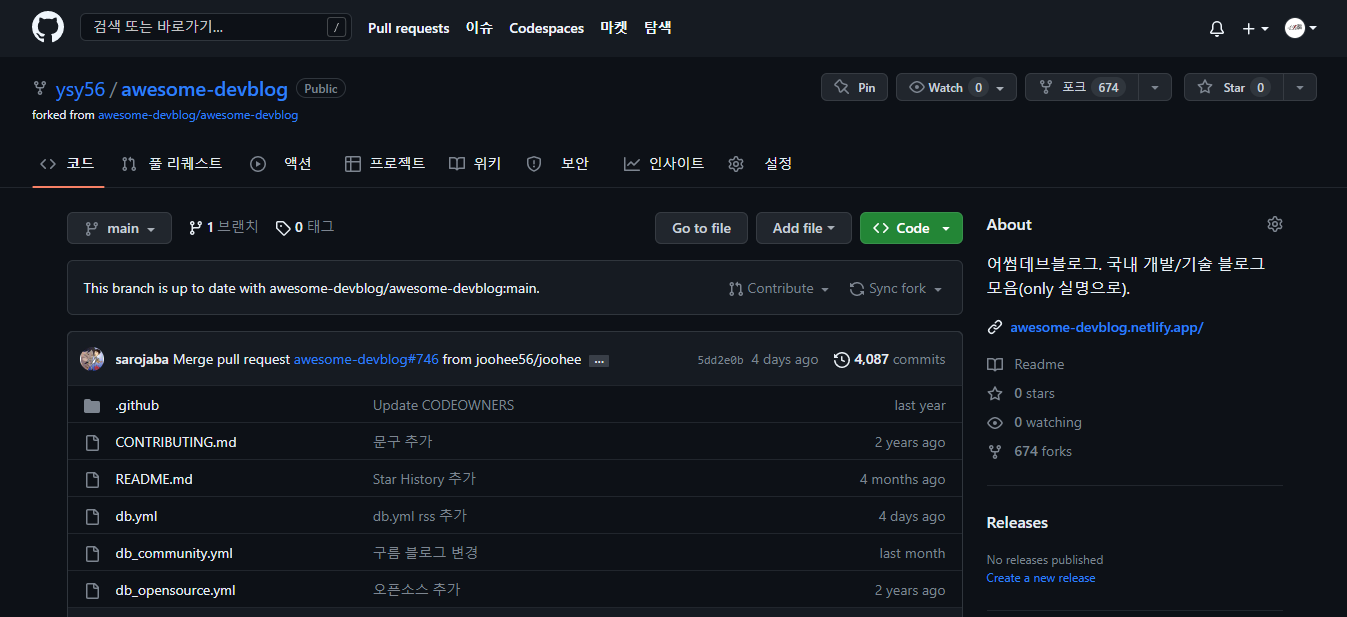
Task: Expand the fork options dropdown arrow
Action: 1155,87
